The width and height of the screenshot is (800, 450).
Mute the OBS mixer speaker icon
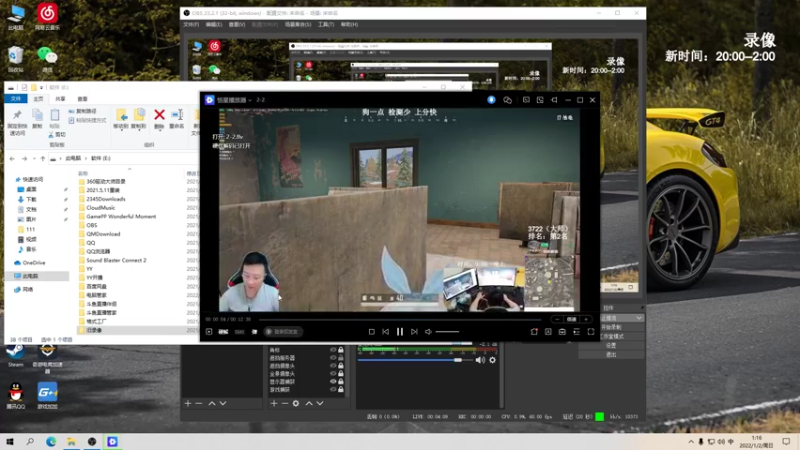point(480,360)
